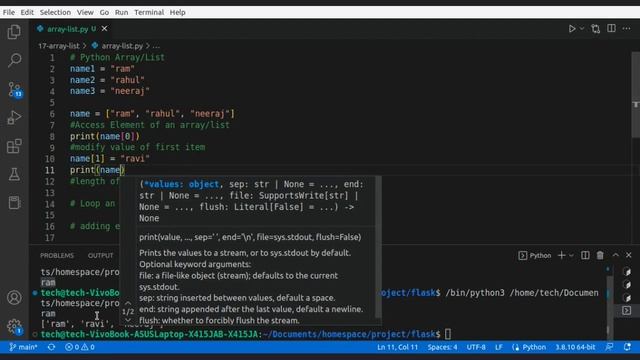Screen dimensions: 640x360
Task: Run the Python file with play button
Action: pos(572,29)
